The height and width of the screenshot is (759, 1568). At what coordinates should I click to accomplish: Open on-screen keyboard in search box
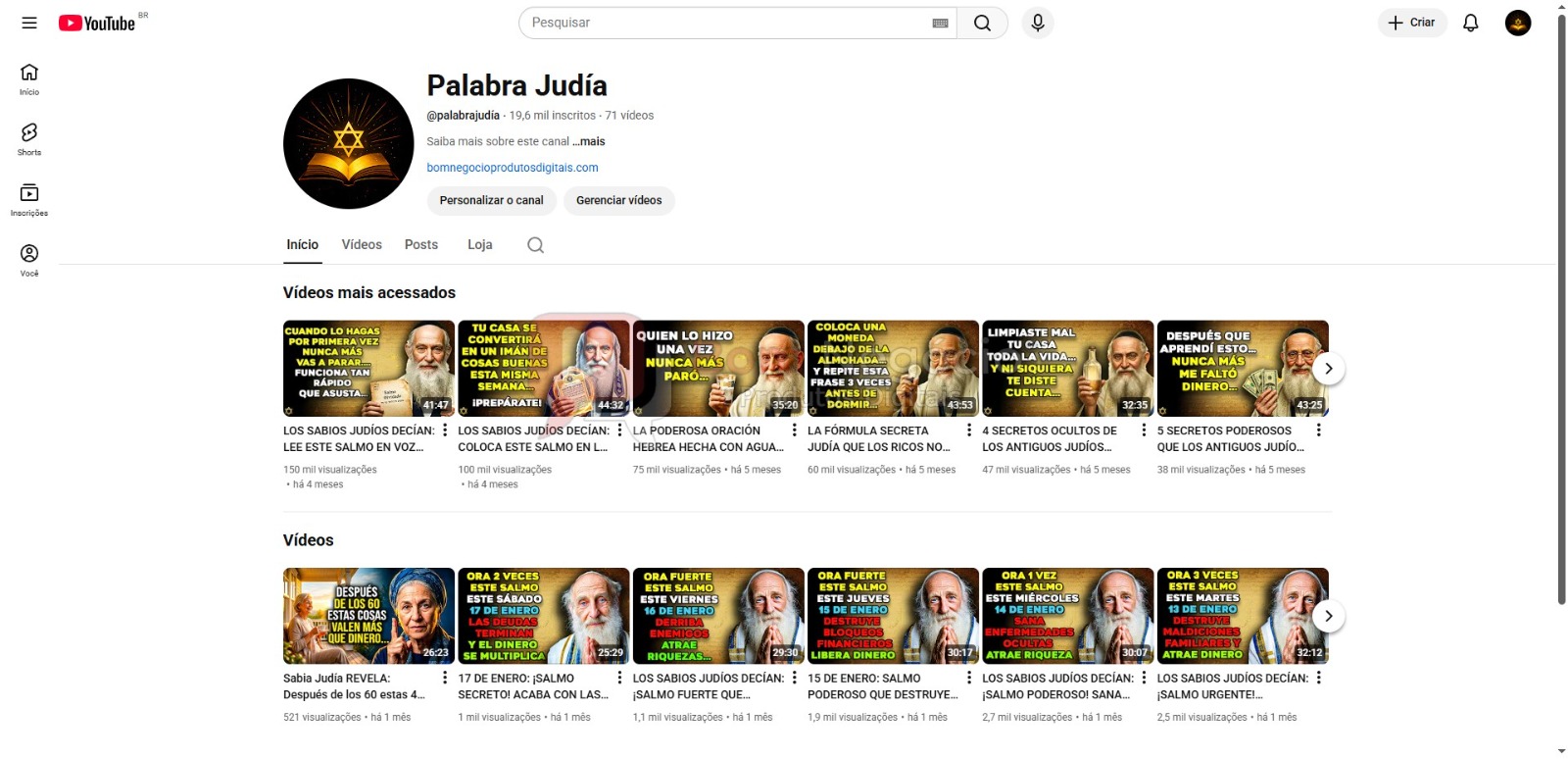tap(940, 23)
